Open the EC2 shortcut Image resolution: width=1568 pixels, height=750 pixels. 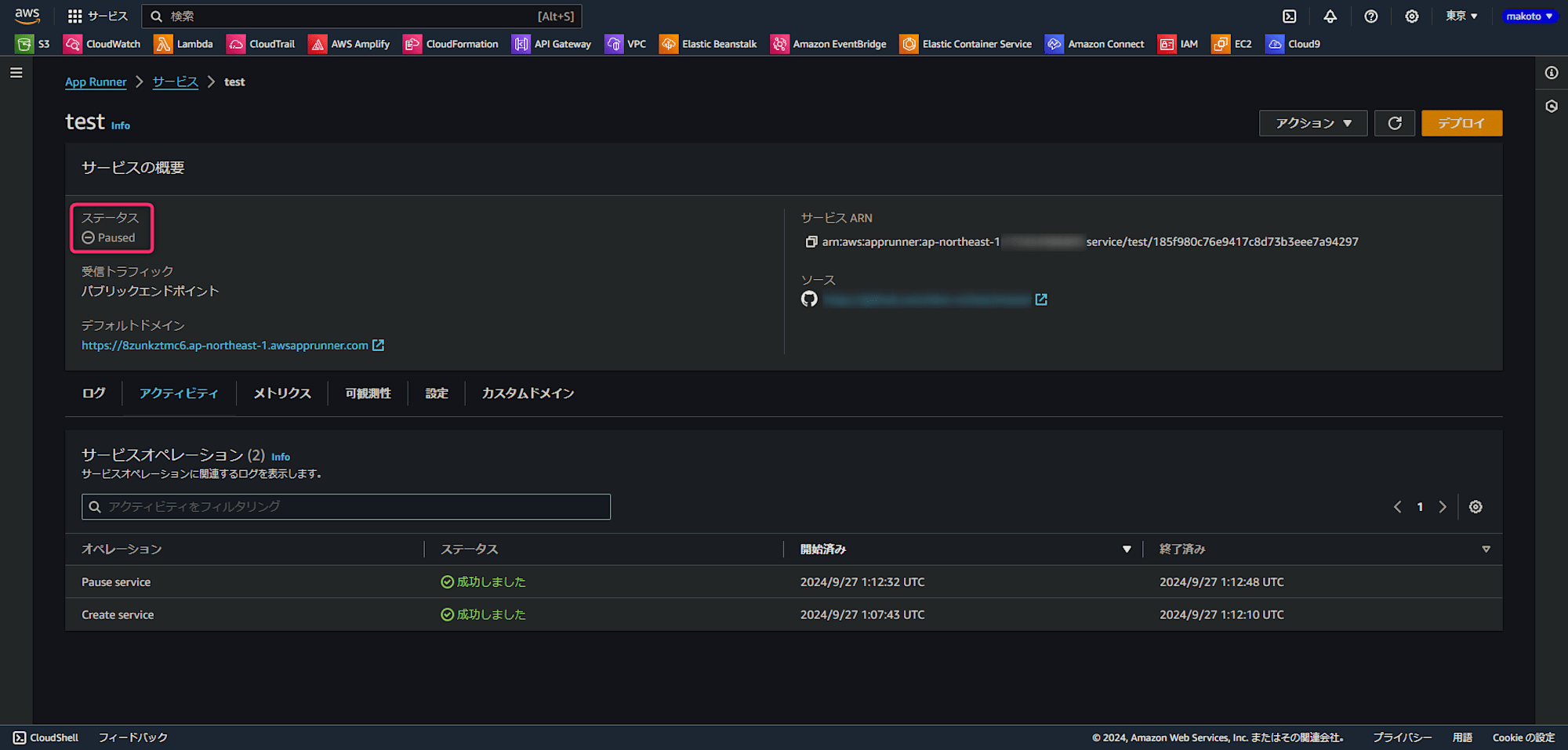1232,44
